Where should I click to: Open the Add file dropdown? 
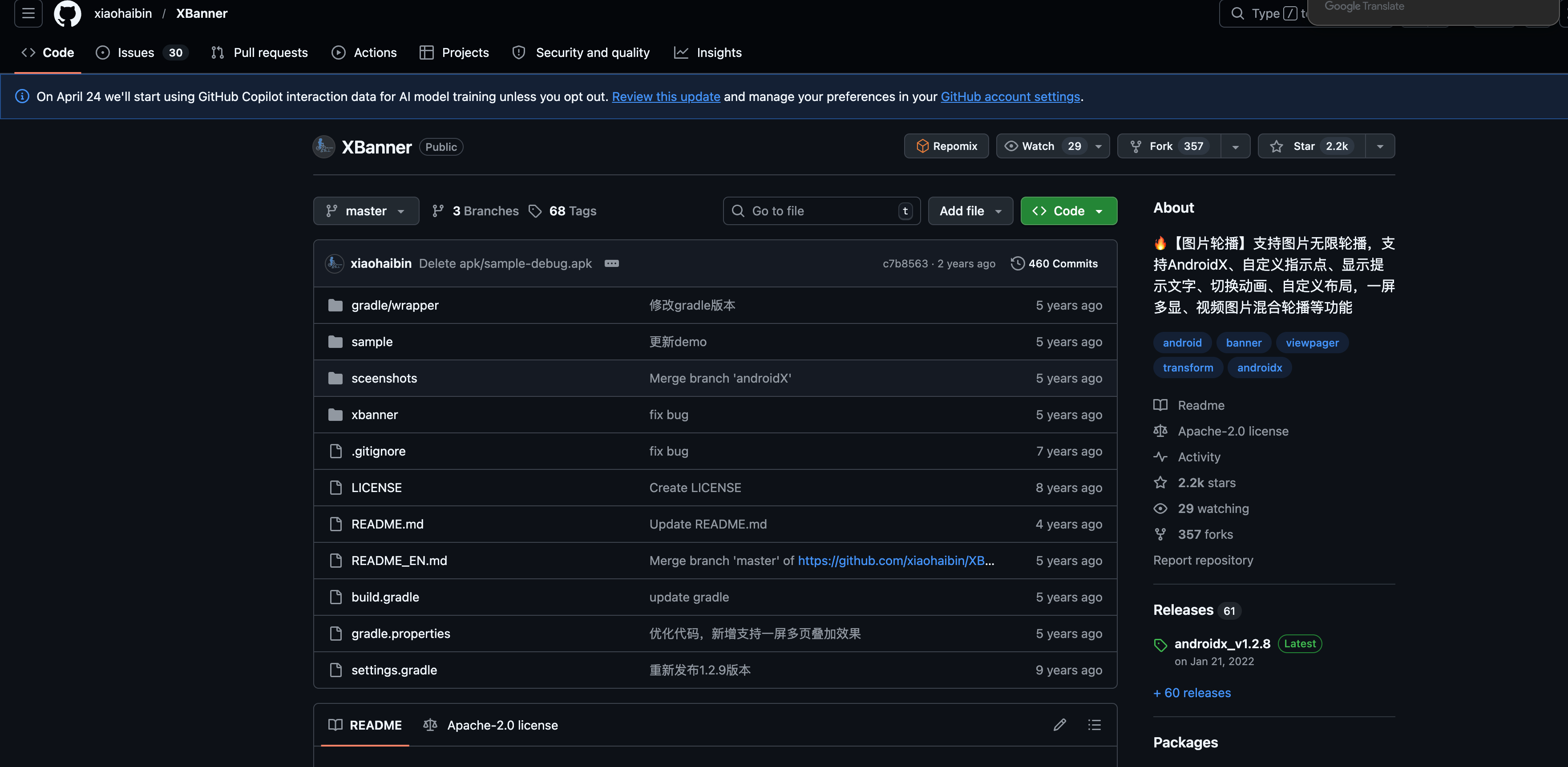[x=970, y=210]
